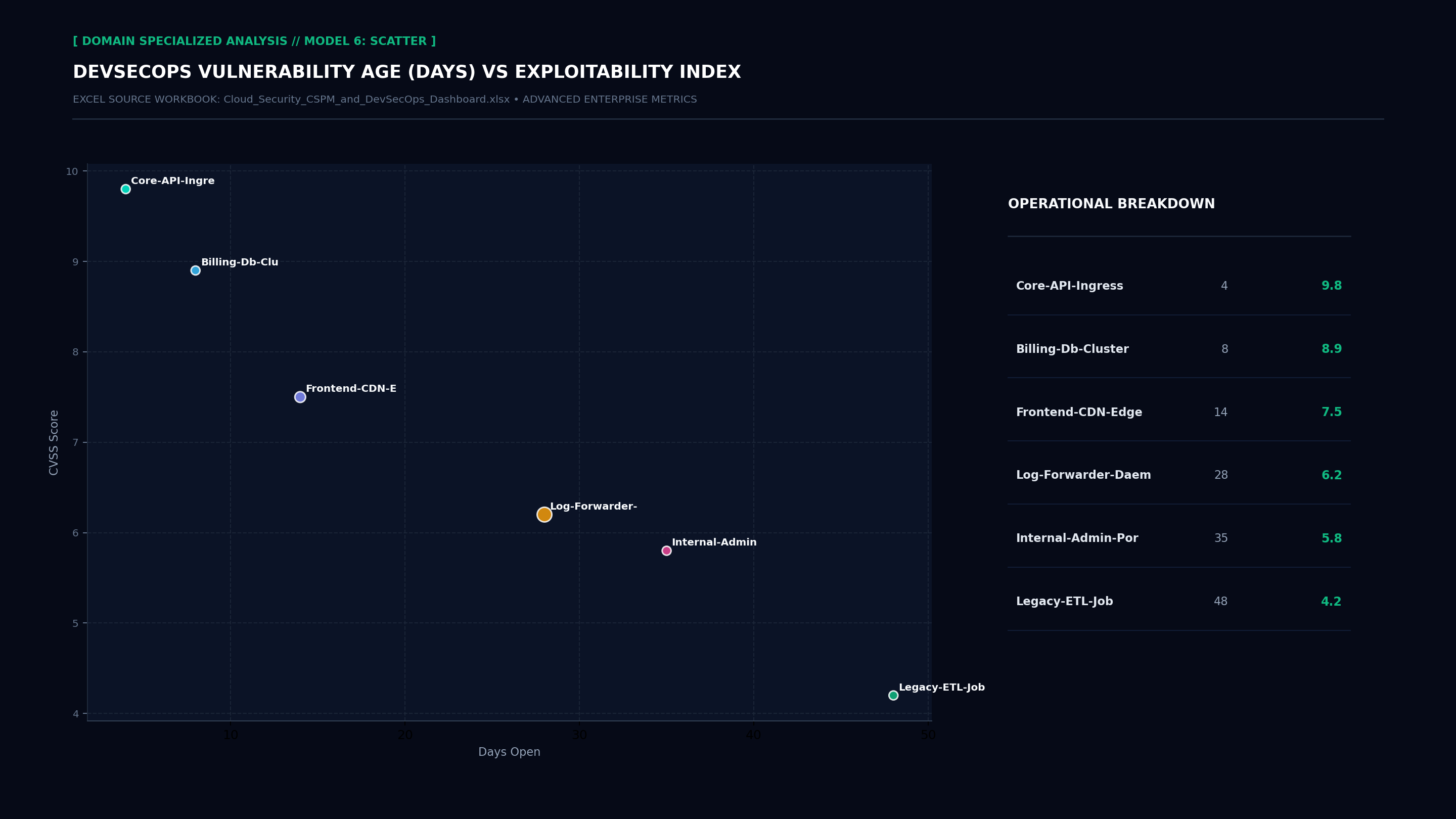Screen dimensions: 1456x819
Task: Click the 6.2 score value
Action: [1331, 475]
